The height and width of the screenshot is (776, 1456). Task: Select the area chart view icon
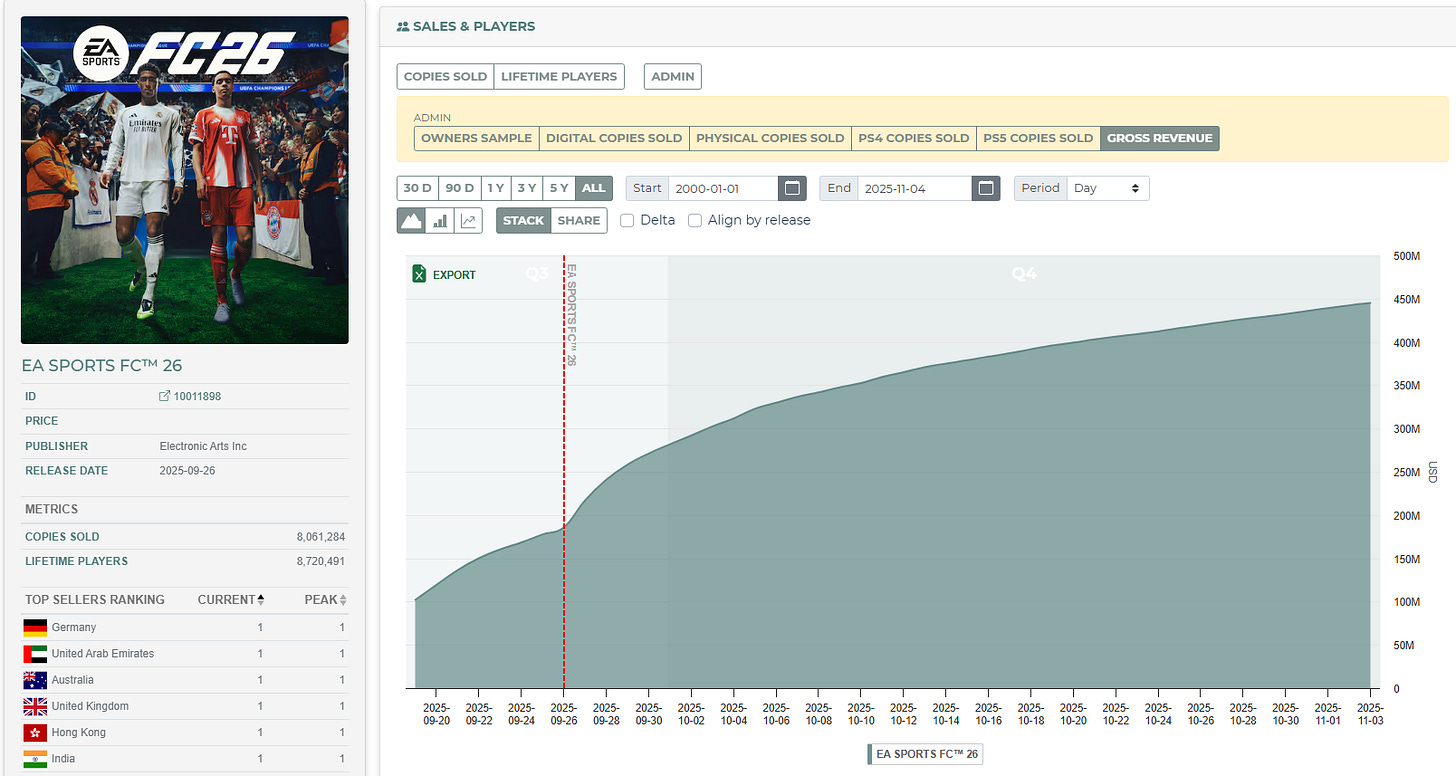(x=411, y=220)
